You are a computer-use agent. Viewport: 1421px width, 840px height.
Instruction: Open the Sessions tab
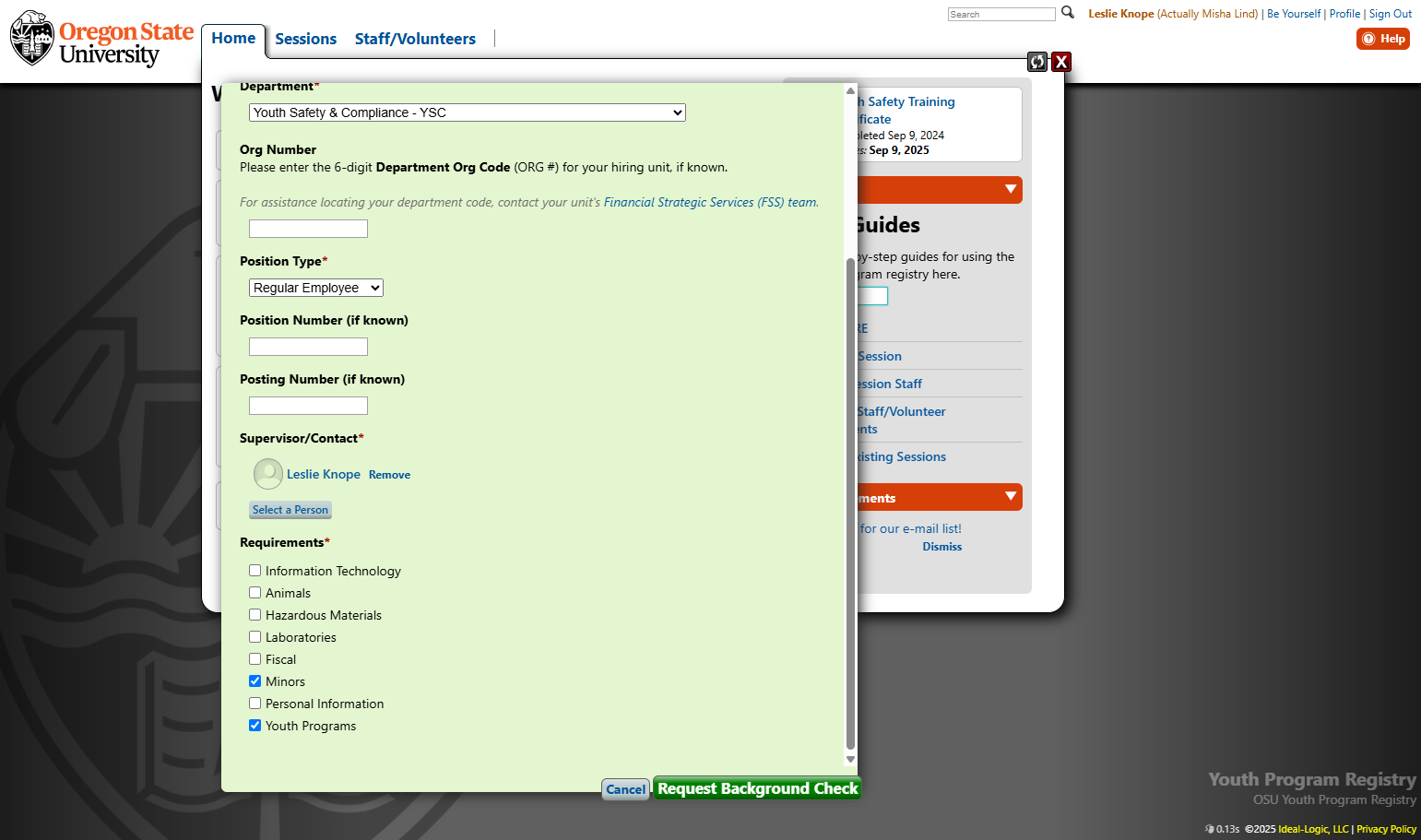click(305, 39)
